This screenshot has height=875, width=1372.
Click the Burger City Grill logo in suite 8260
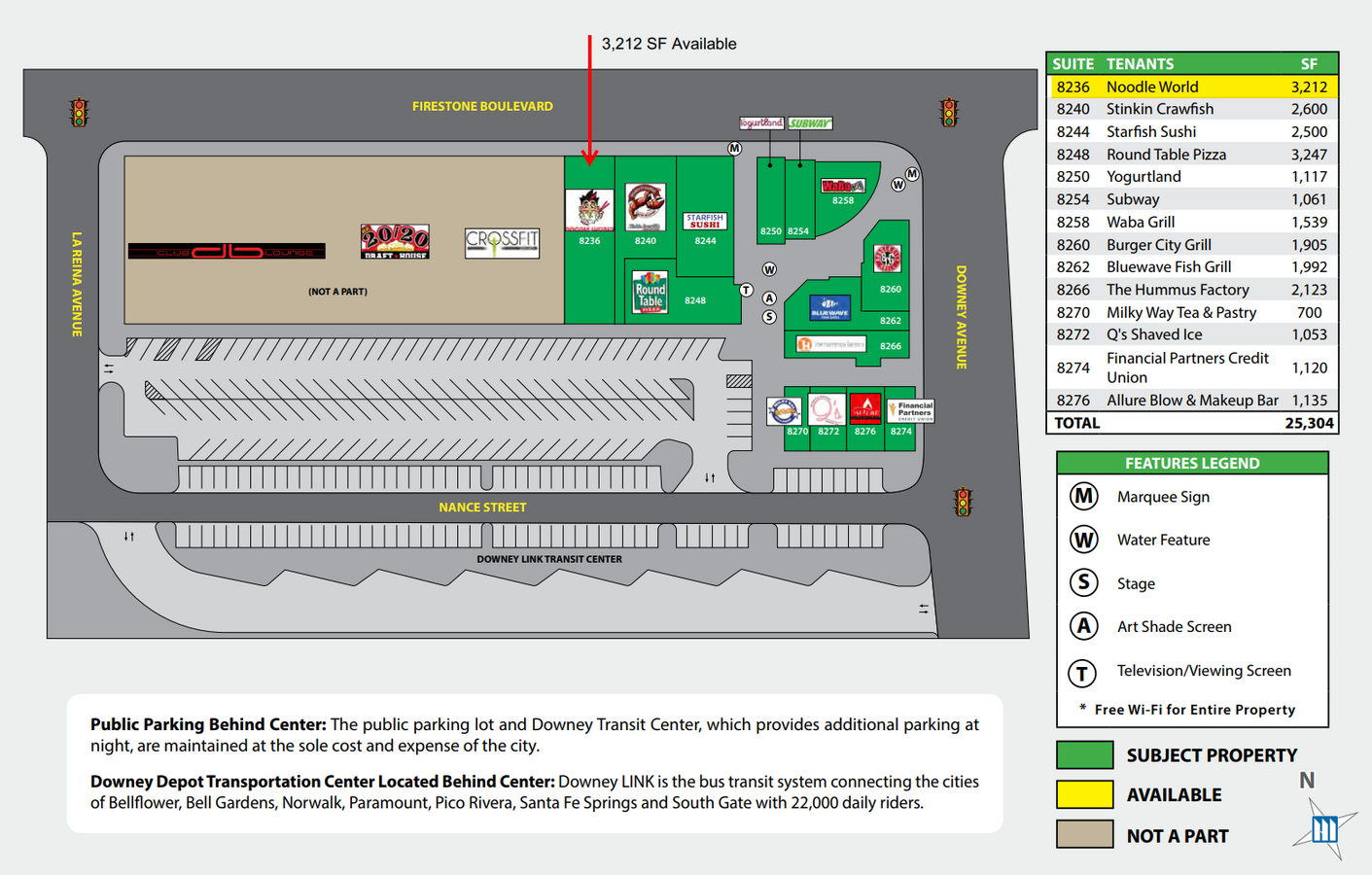click(887, 259)
